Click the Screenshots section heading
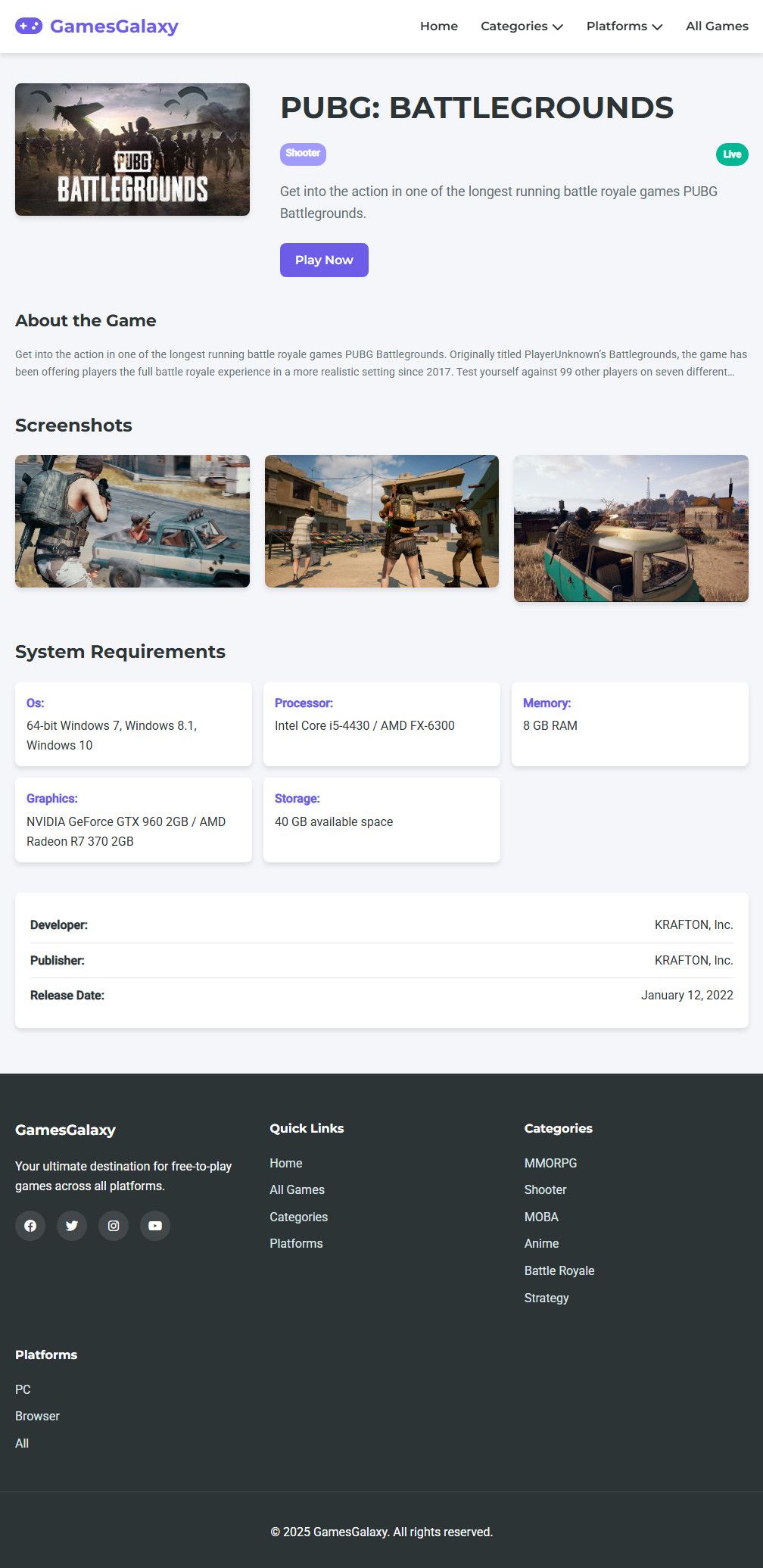Image resolution: width=763 pixels, height=1568 pixels. (x=73, y=426)
